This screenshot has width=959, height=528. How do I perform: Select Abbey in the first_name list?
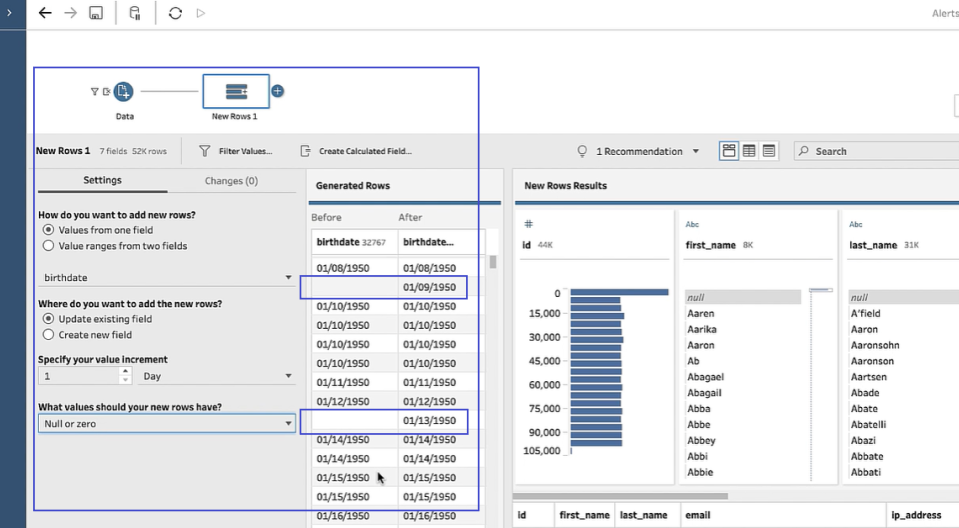tap(701, 441)
